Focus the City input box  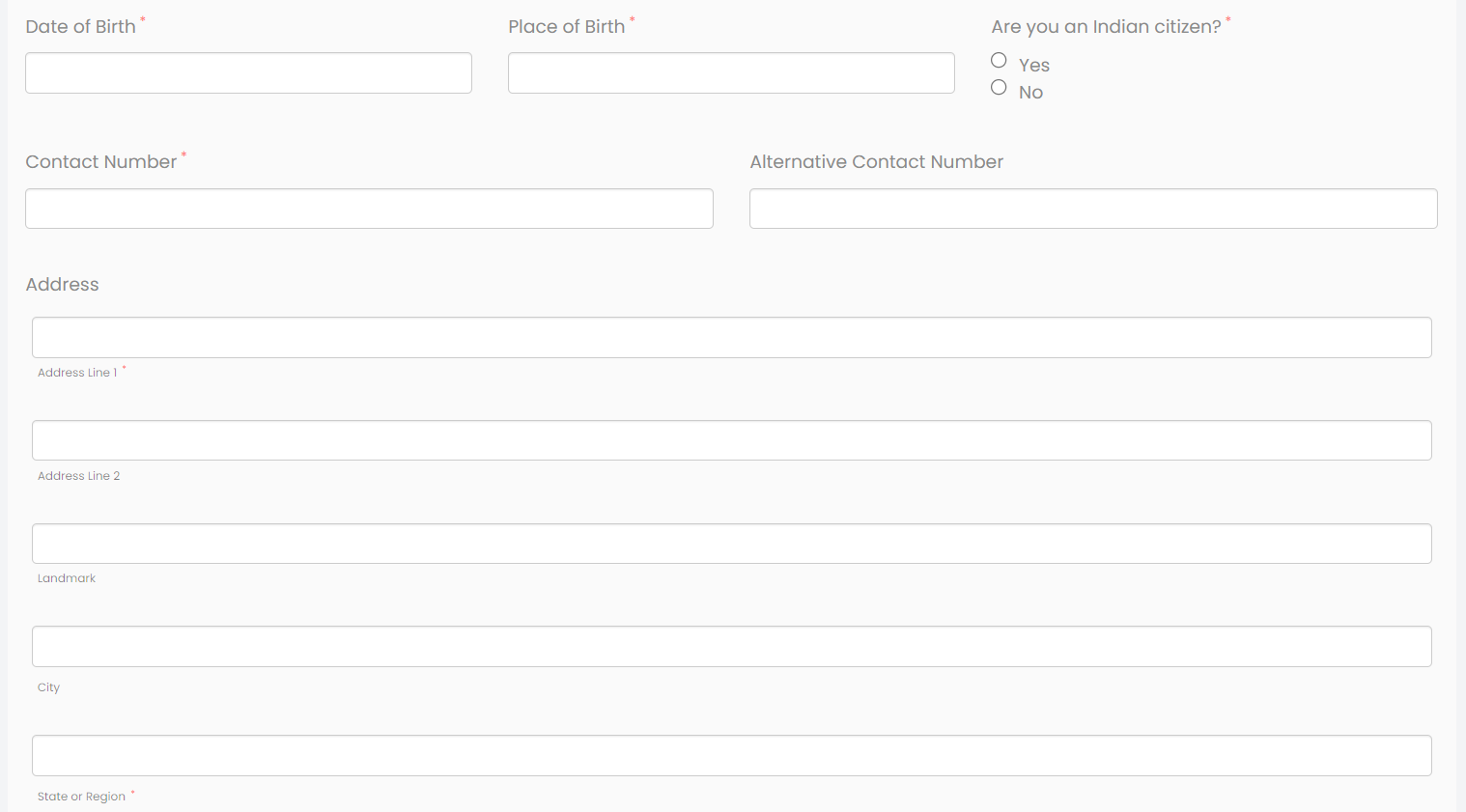click(x=731, y=647)
